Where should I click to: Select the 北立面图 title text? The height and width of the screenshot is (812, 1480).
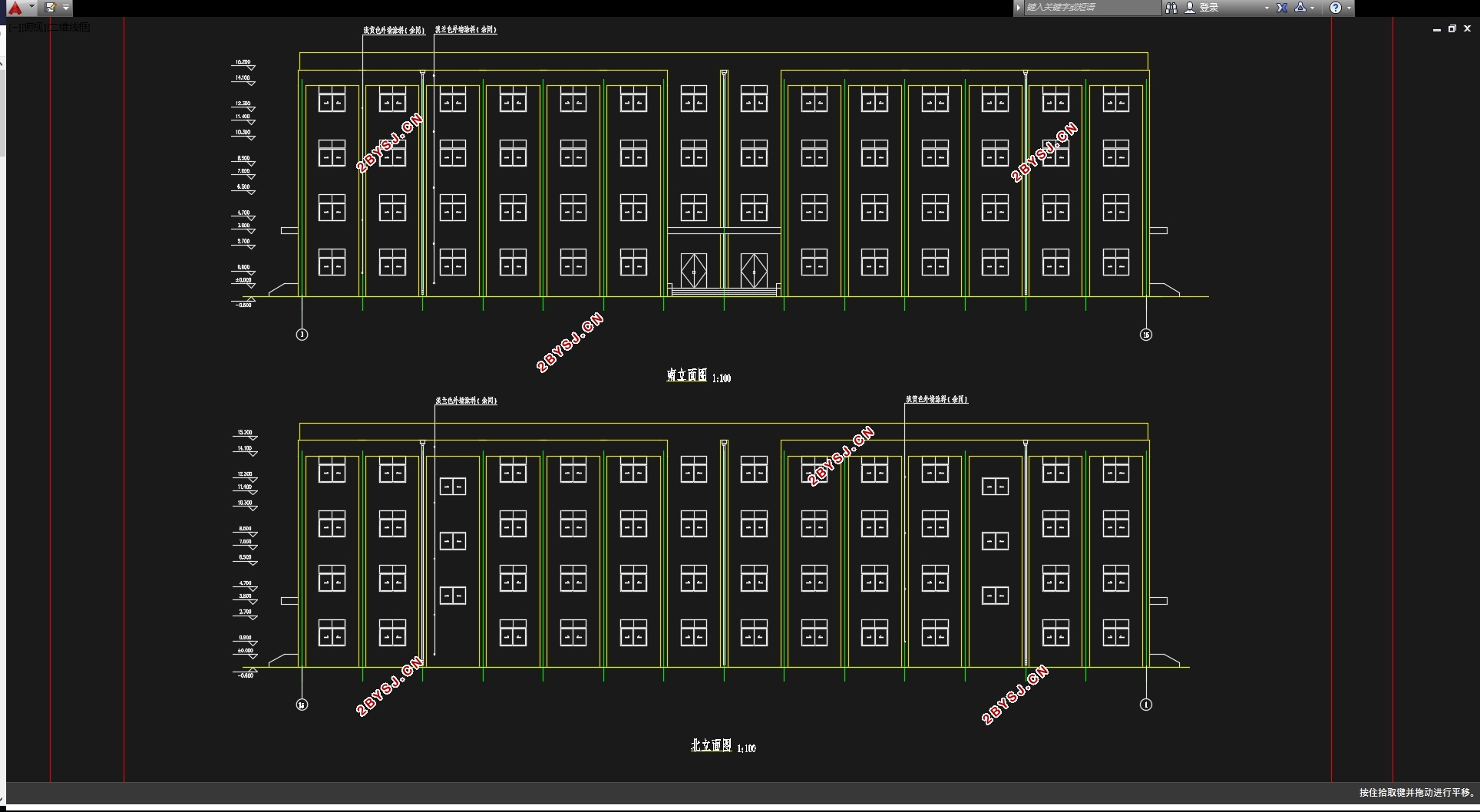click(x=711, y=745)
